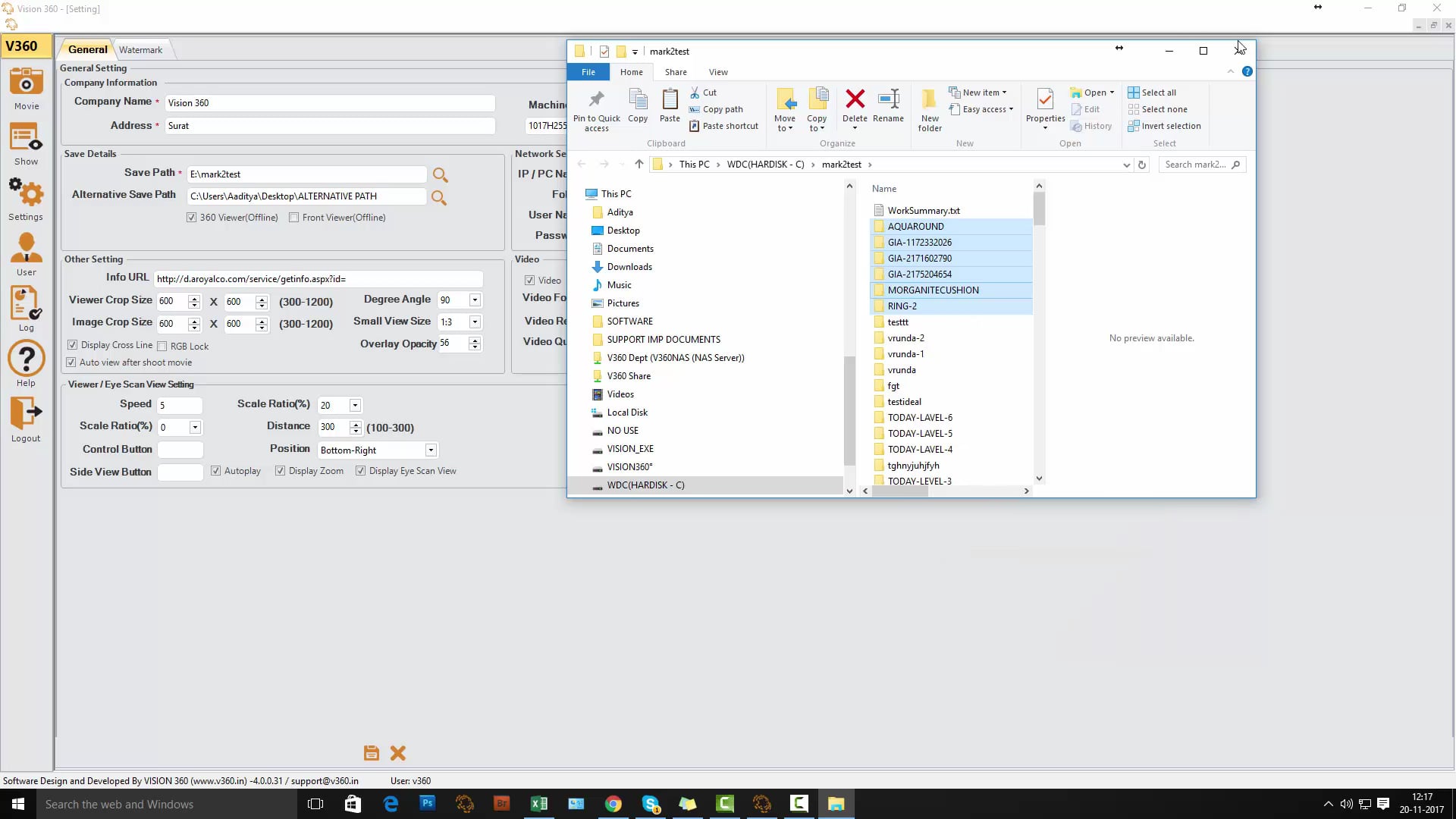
Task: Click Invert selection in Explorer ribbon
Action: tap(1164, 126)
